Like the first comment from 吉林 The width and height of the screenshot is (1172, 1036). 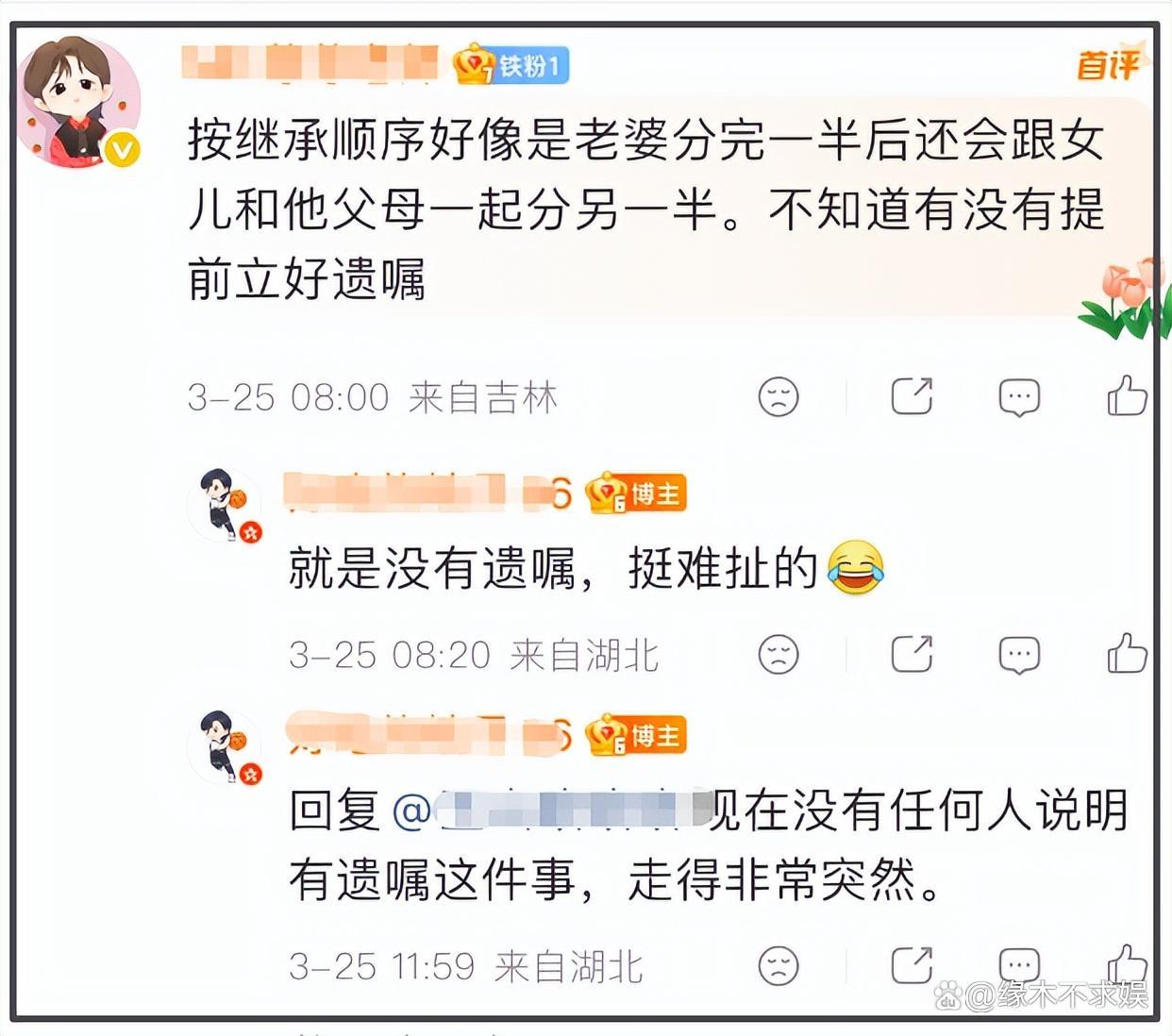pyautogui.click(x=1127, y=396)
